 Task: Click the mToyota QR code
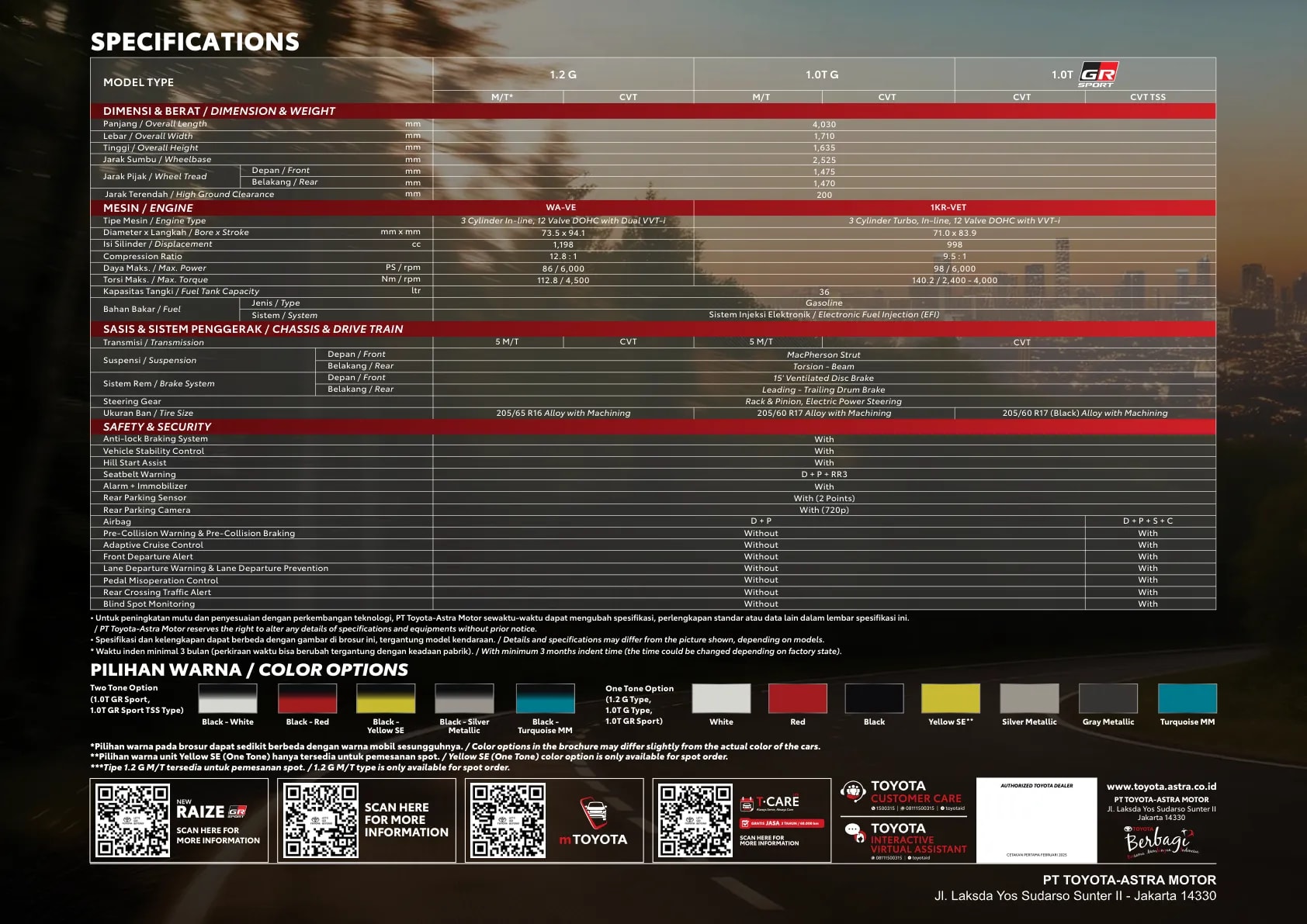pyautogui.click(x=508, y=820)
